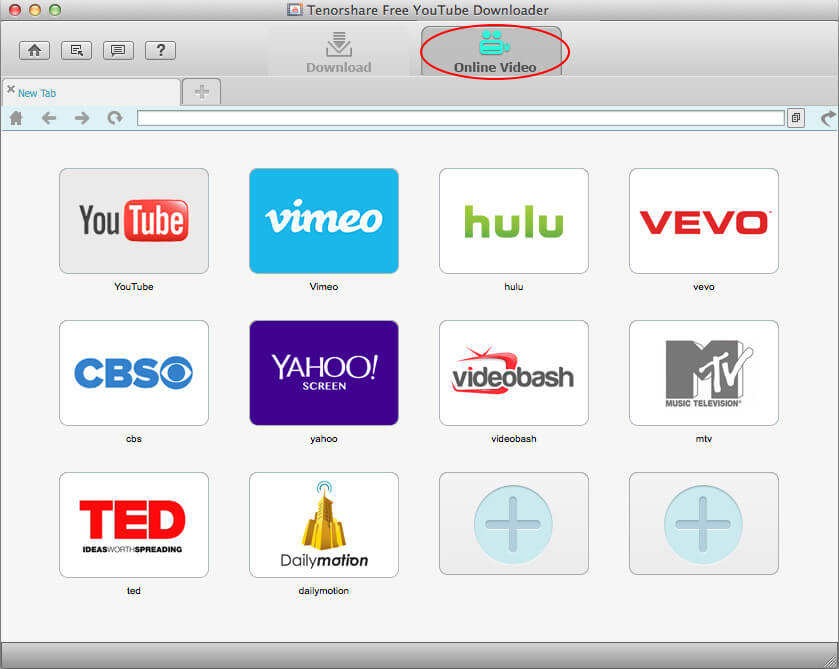Click the 'yahoo' caption text
Screen dimensions: 839x669
click(x=324, y=439)
